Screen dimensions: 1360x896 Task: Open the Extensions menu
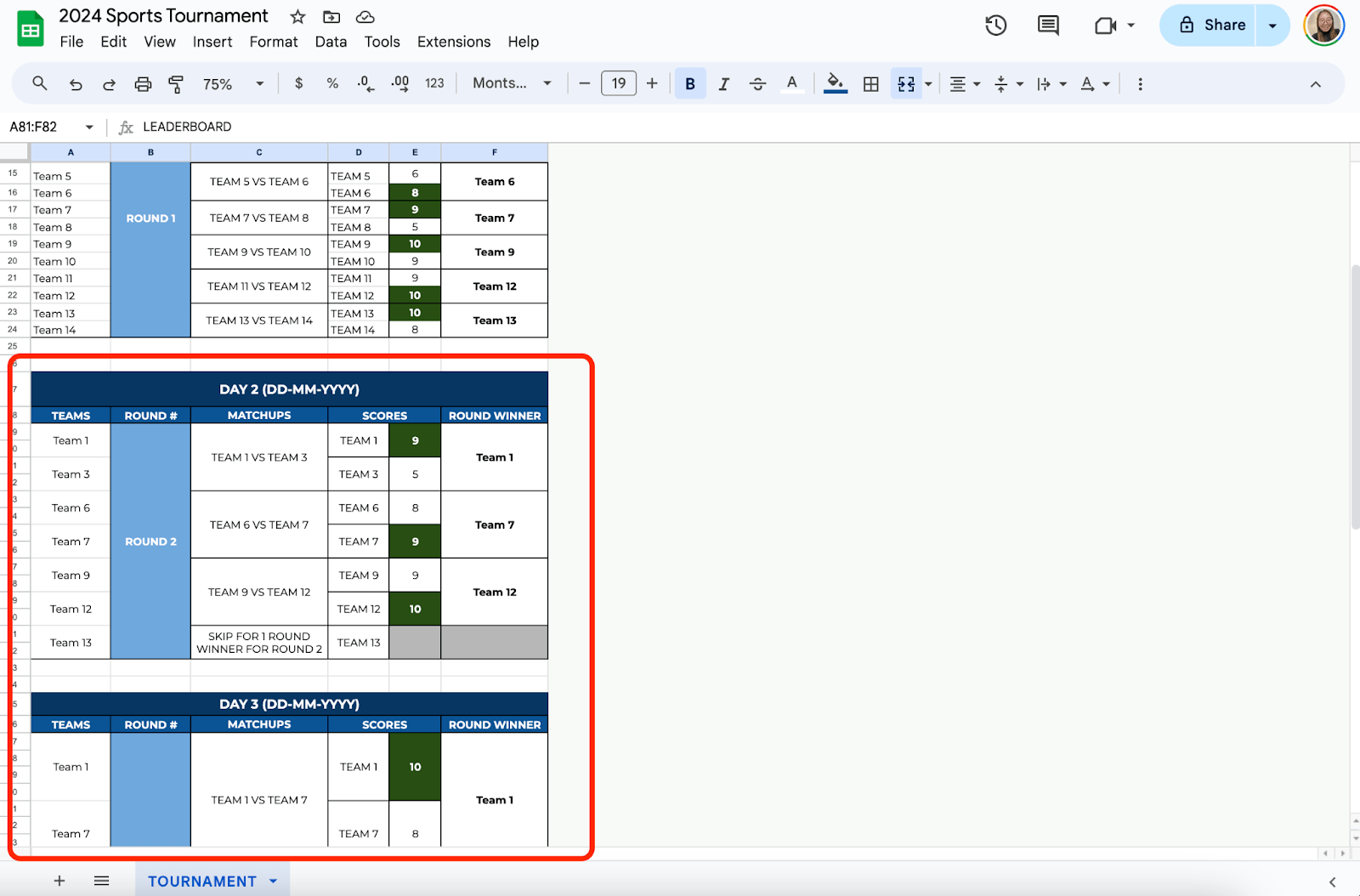453,42
